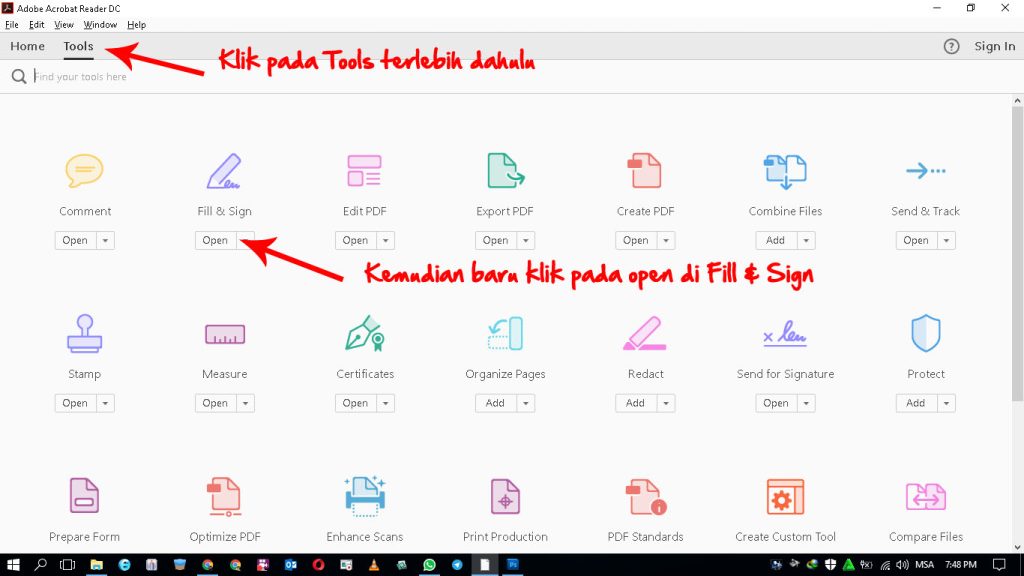Select the Fill & Sign pen icon

click(x=224, y=170)
